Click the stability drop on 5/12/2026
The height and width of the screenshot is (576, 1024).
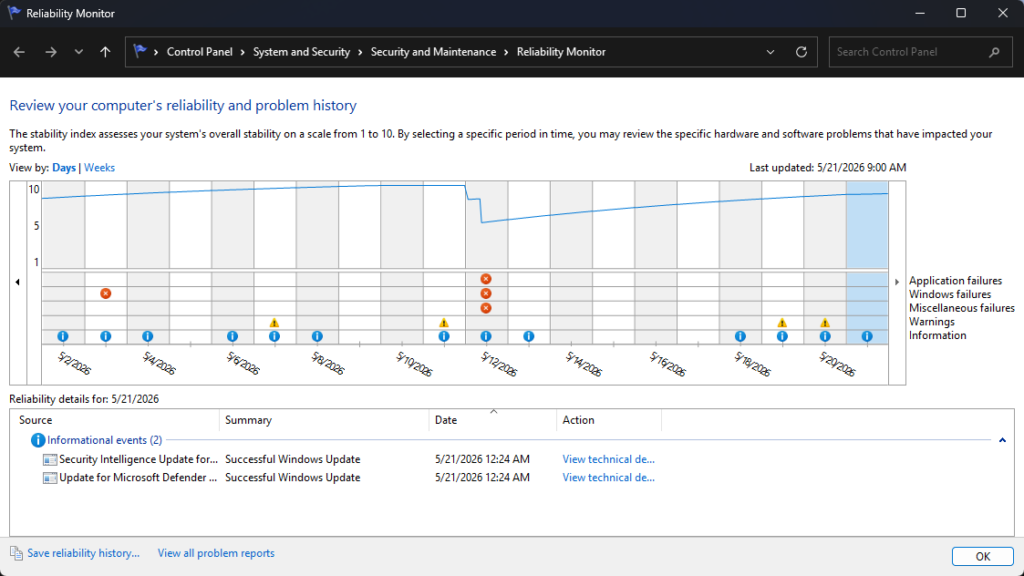point(482,212)
